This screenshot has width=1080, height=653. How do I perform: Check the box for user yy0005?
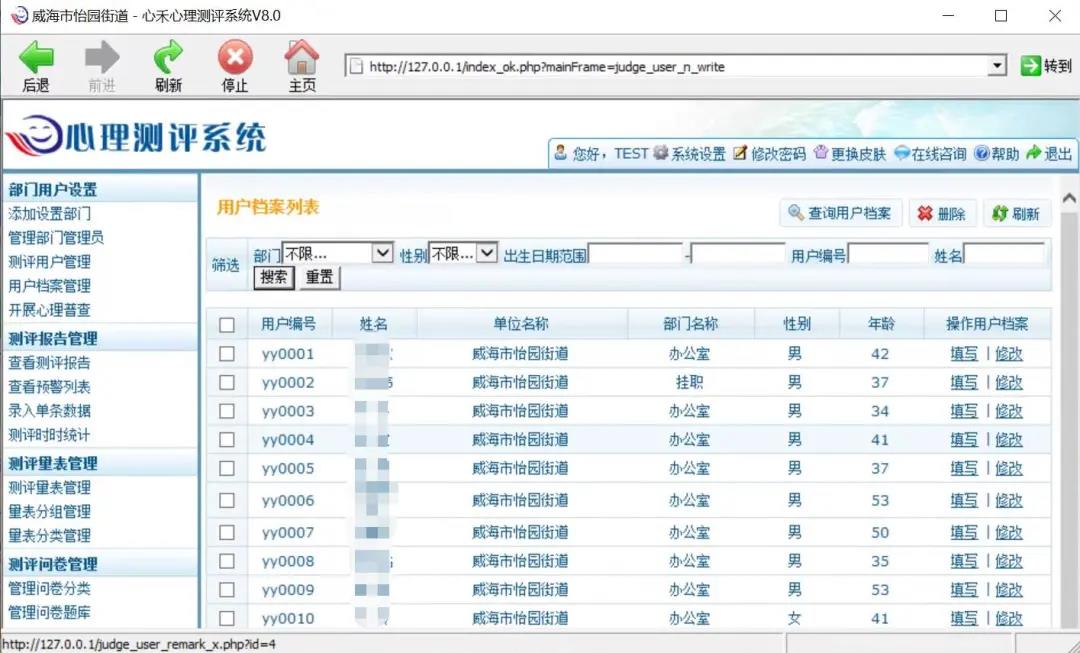[x=227, y=468]
